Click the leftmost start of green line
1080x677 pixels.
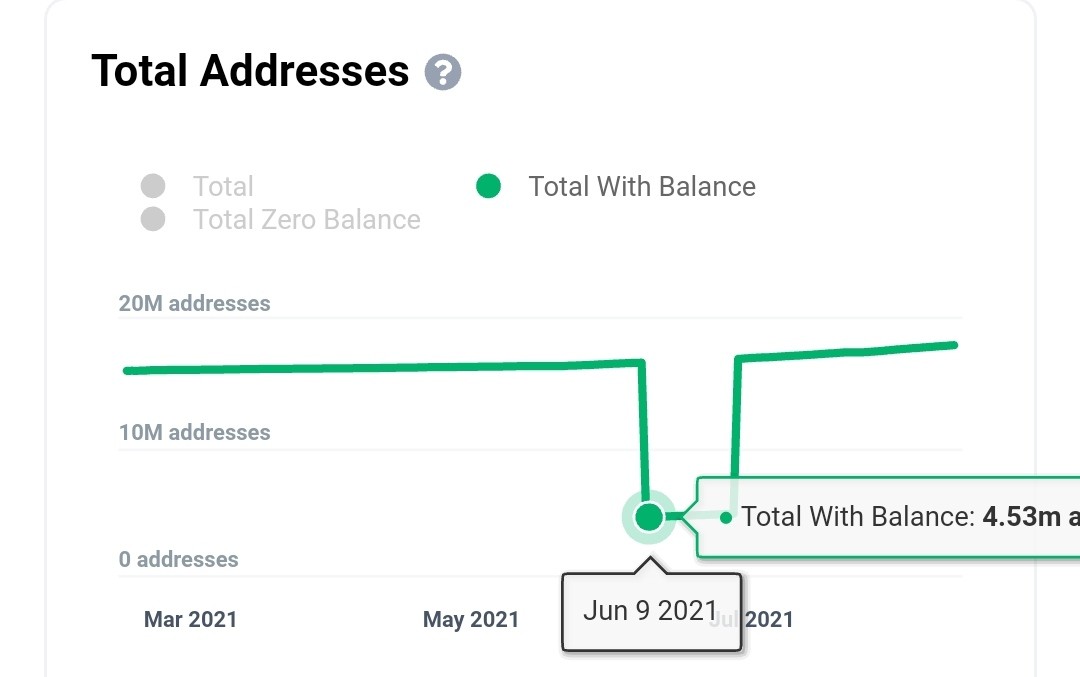coord(127,371)
